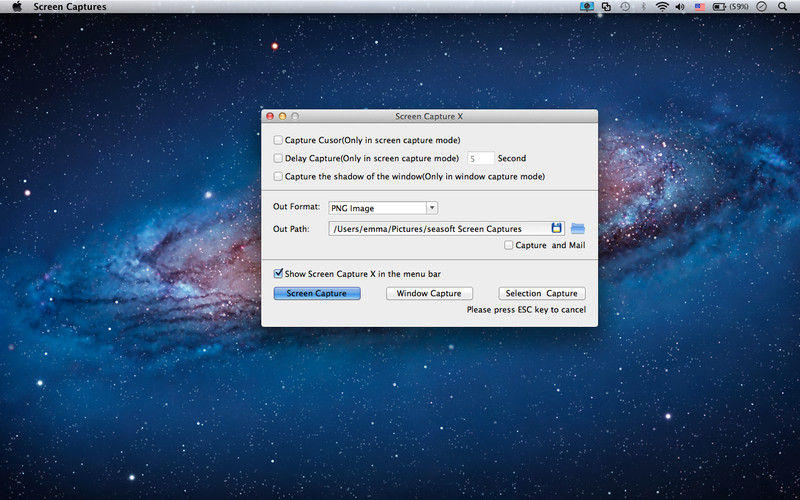Open the Wi-Fi status menu

coord(662,7)
